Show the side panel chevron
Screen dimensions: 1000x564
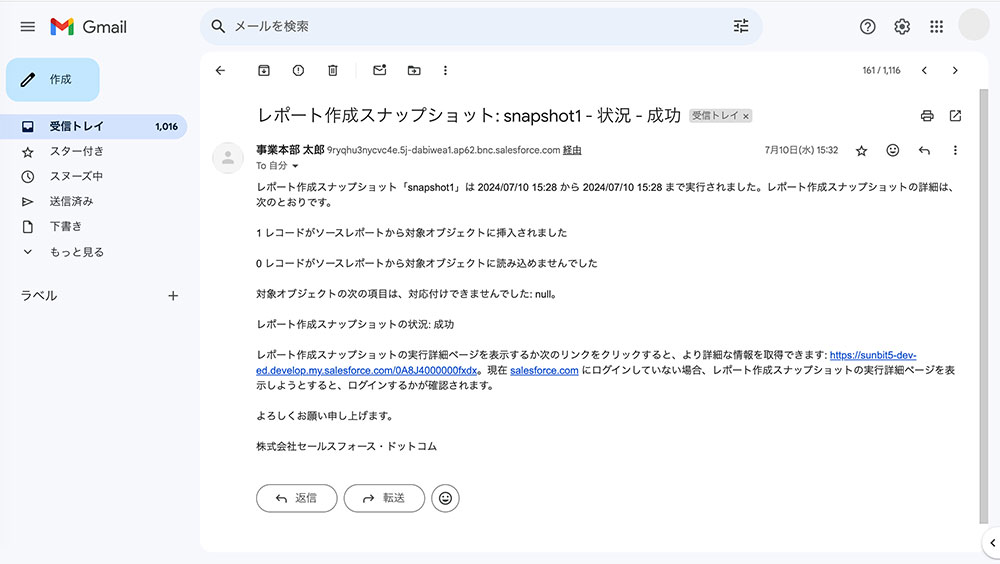pos(992,543)
